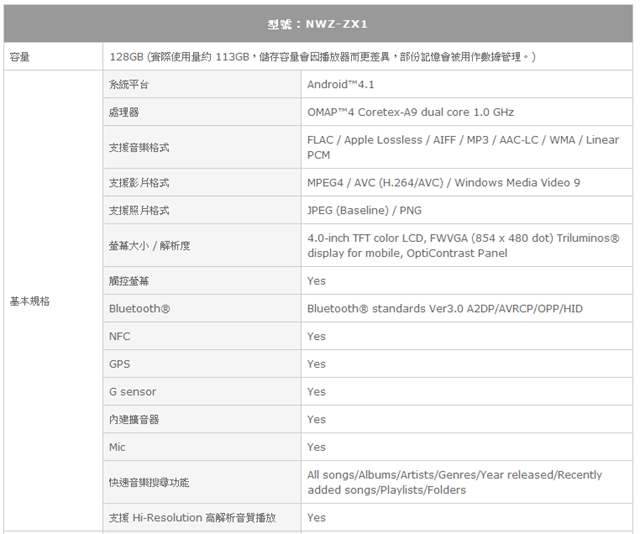
Task: Click the '支援照片格式' label cell
Action: point(202,210)
